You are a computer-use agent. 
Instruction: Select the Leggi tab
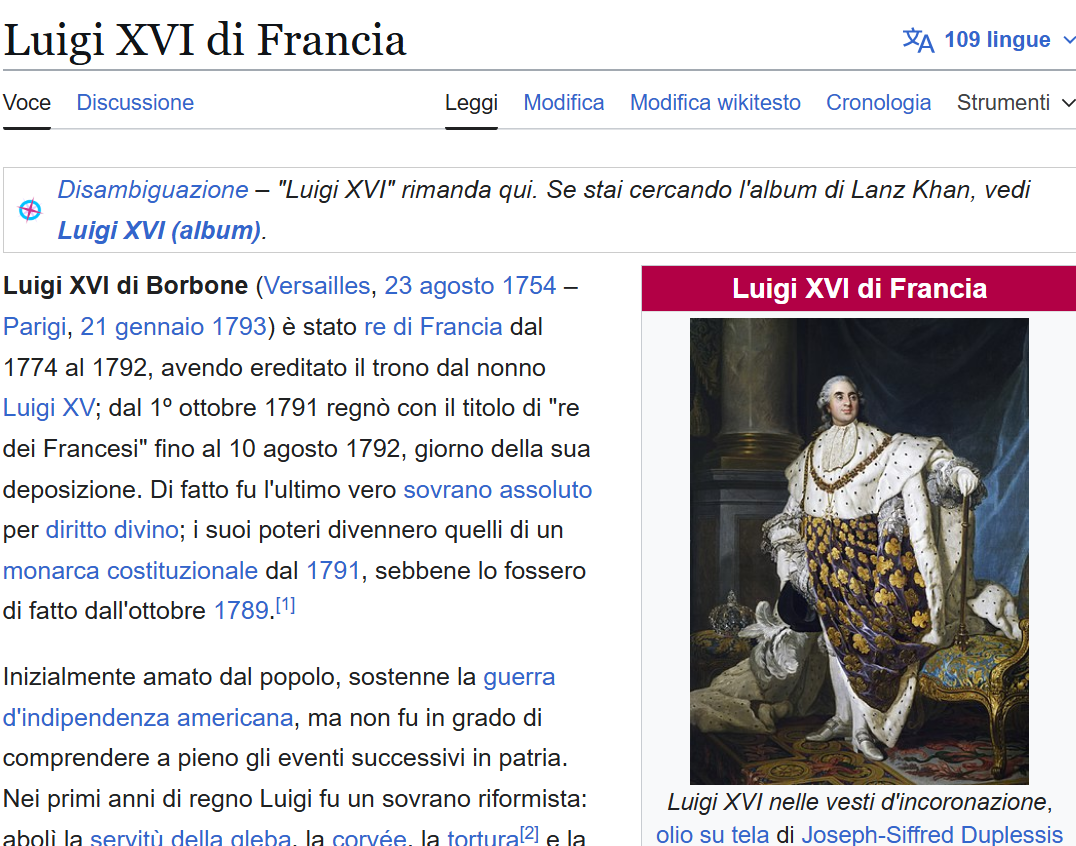click(471, 103)
